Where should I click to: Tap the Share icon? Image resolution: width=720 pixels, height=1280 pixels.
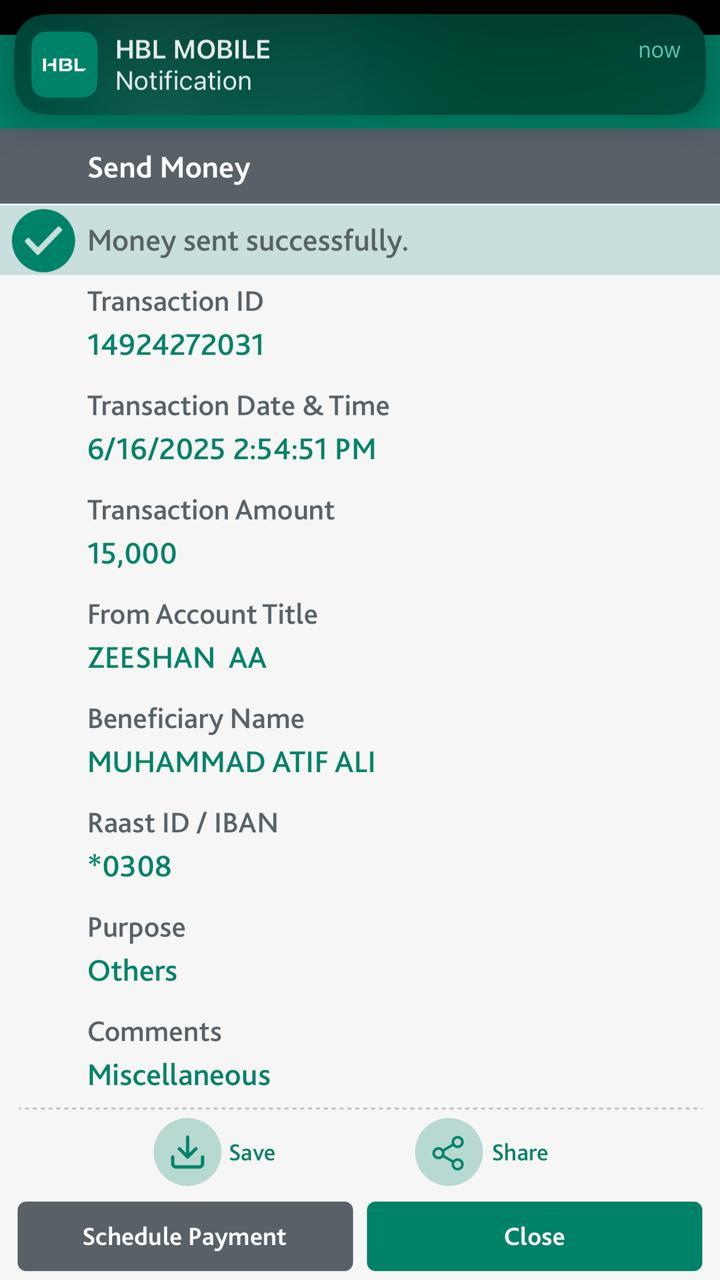448,1152
